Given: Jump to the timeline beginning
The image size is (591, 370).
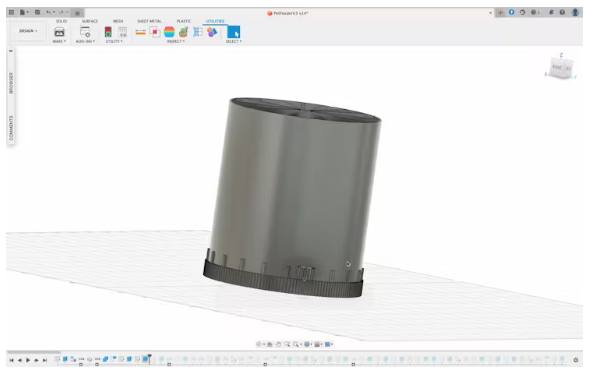Looking at the screenshot, I should click(x=11, y=360).
